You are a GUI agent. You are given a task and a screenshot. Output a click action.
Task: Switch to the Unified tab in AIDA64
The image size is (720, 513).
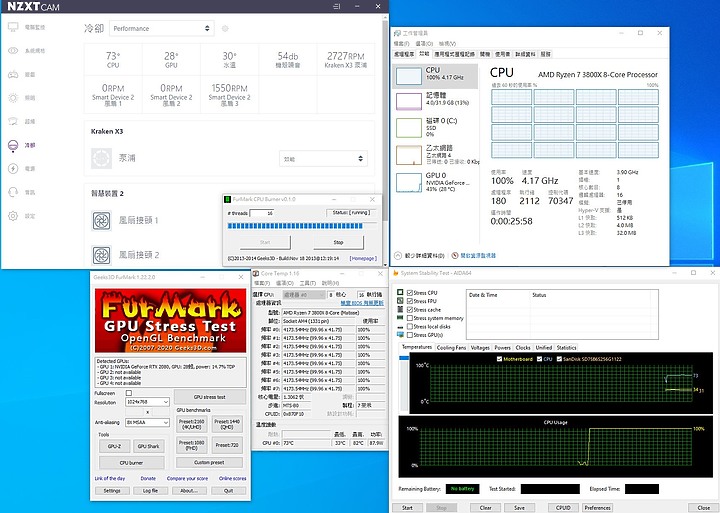pos(543,348)
